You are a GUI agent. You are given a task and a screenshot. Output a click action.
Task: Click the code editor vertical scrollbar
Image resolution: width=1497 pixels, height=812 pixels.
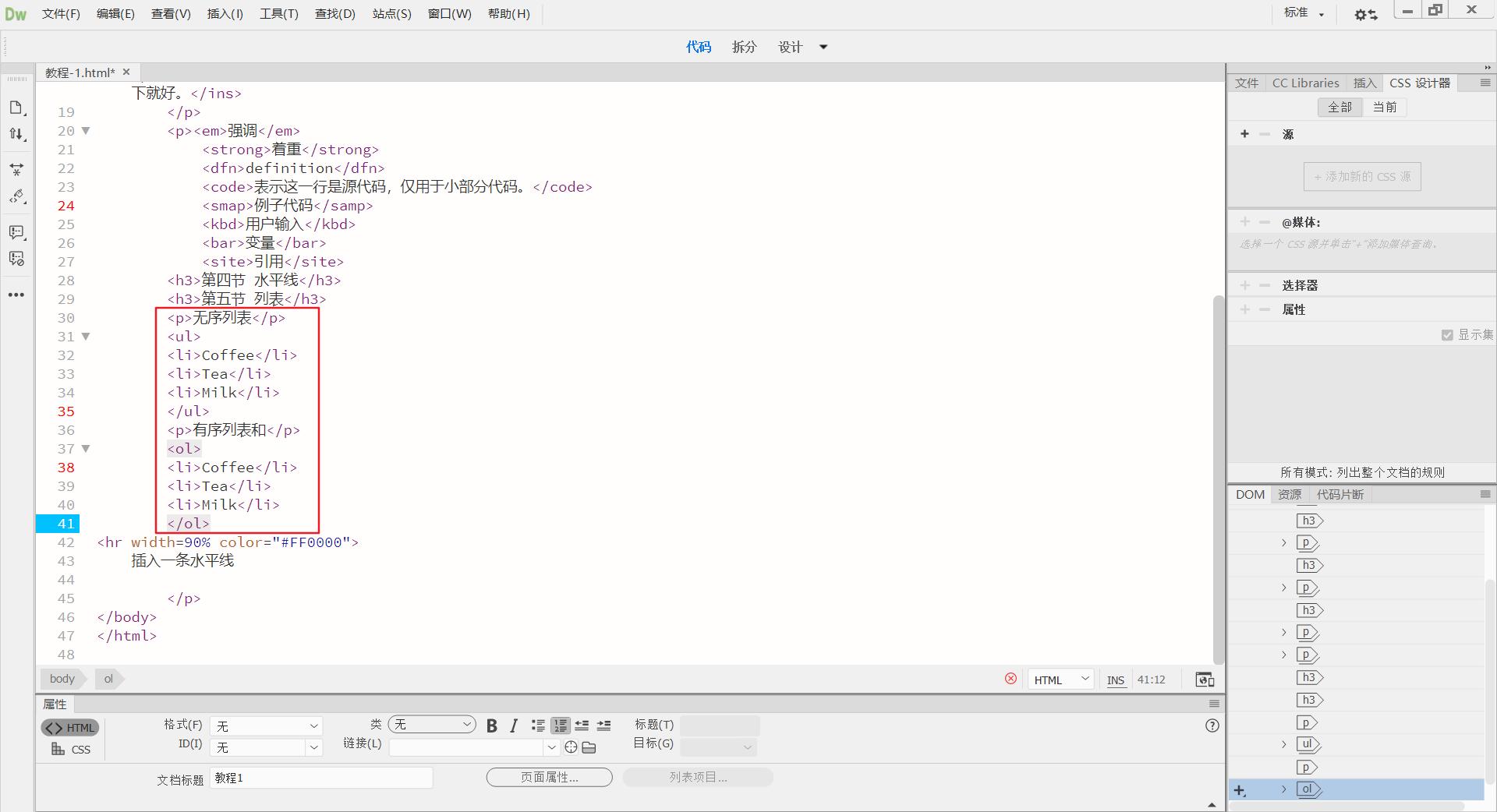(1219, 479)
